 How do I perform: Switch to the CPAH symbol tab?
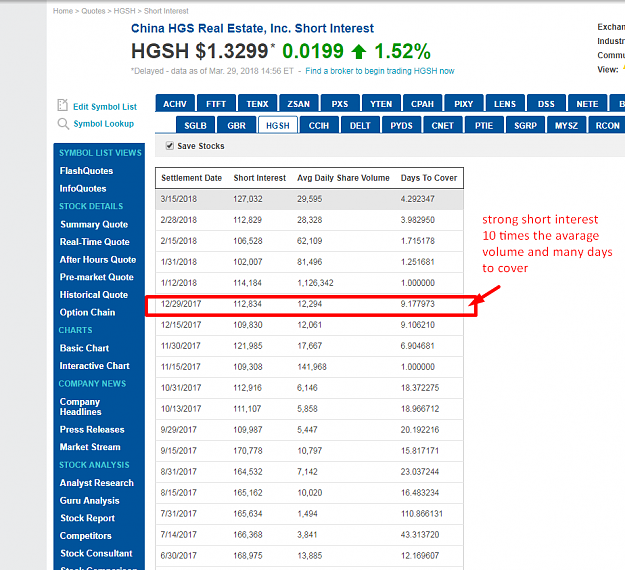click(423, 104)
